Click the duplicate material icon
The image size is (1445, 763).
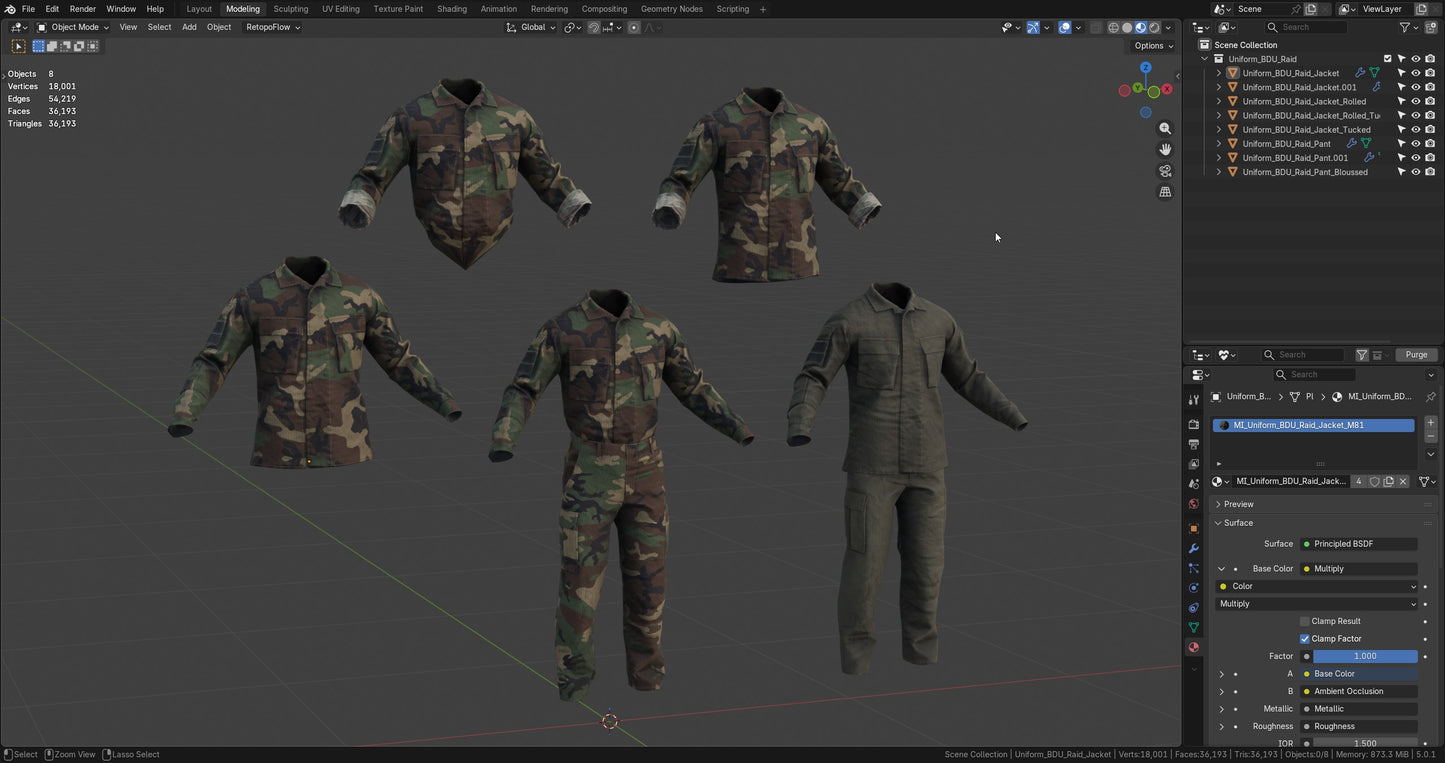1388,482
